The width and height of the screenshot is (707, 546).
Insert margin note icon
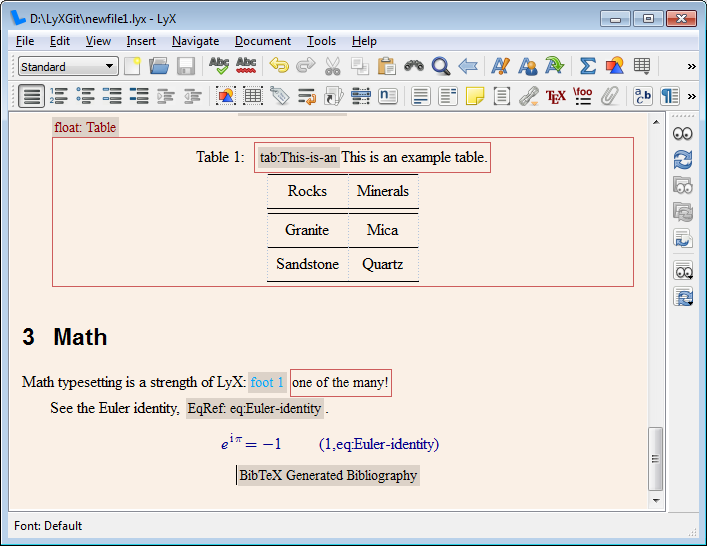point(448,96)
